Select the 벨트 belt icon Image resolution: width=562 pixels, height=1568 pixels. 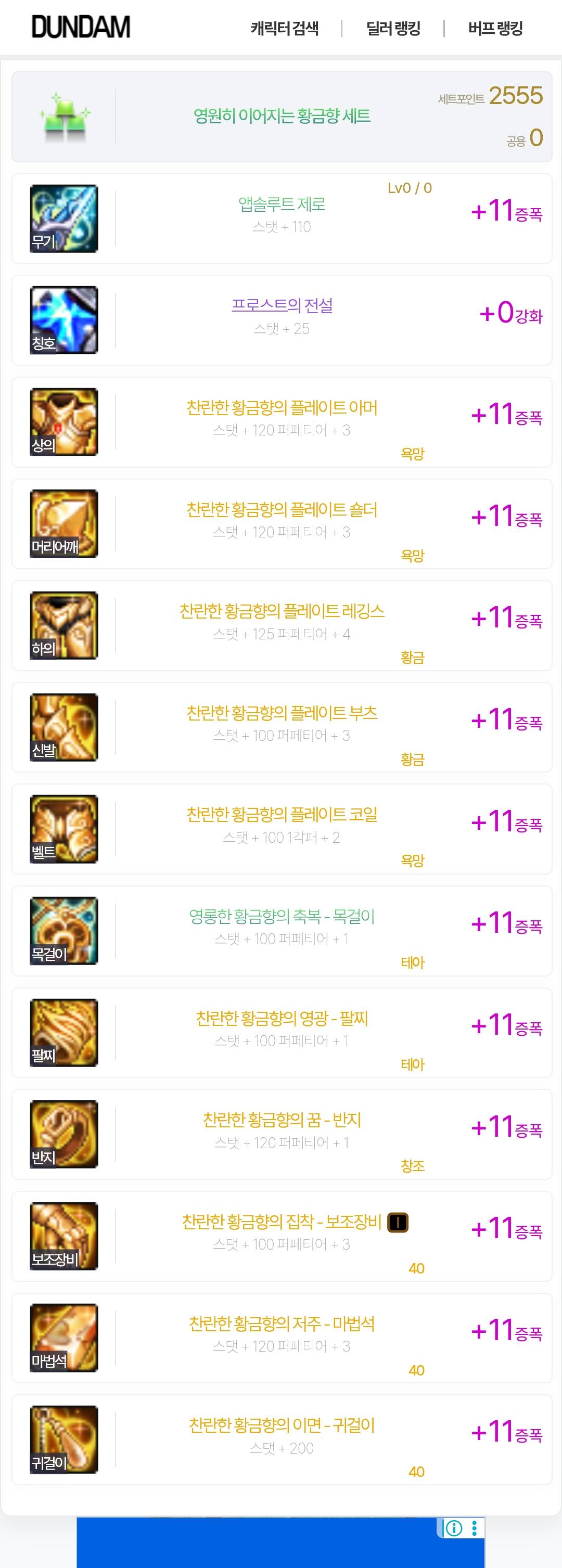tap(64, 829)
